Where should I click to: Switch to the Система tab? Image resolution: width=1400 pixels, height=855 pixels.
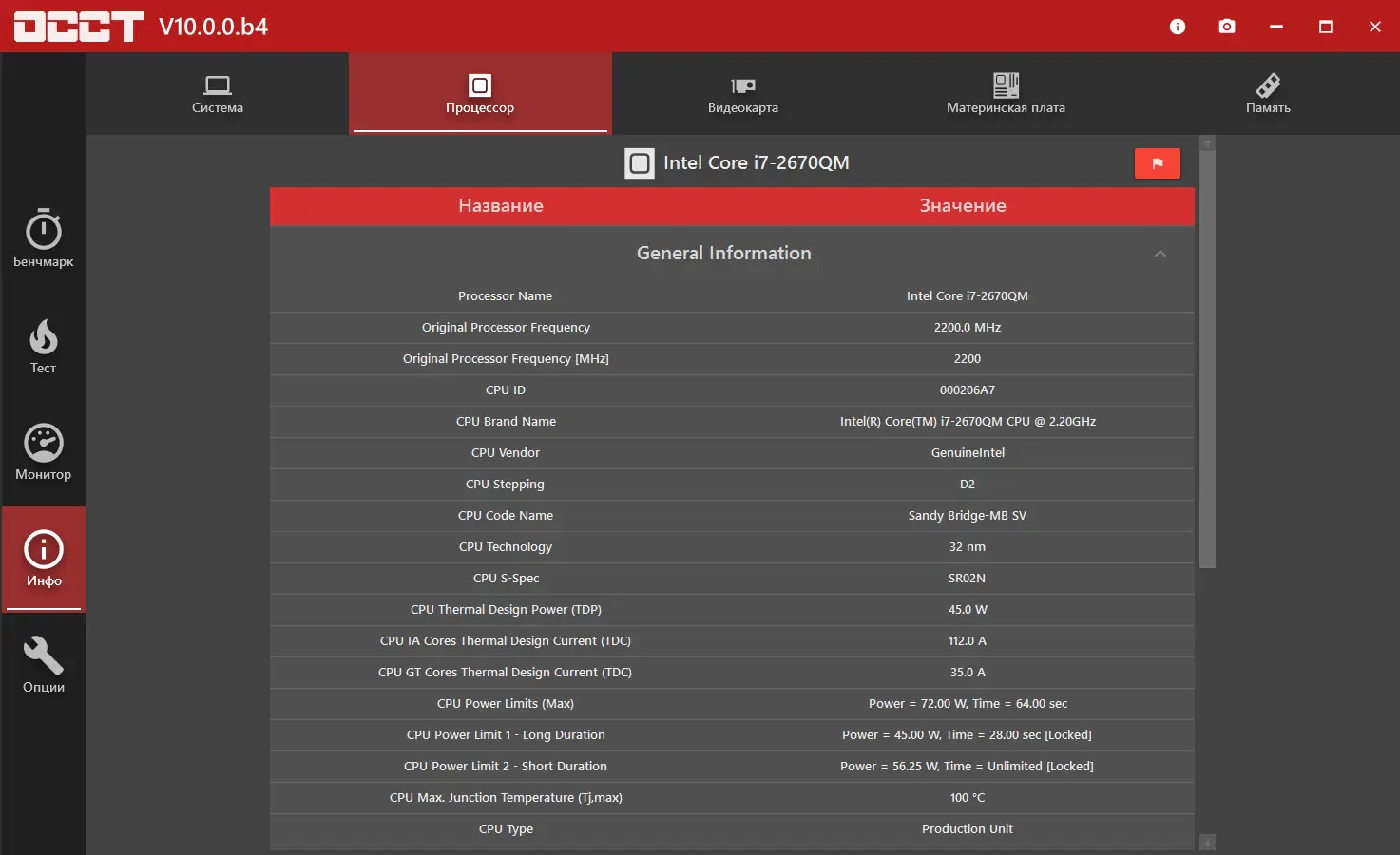pyautogui.click(x=218, y=94)
